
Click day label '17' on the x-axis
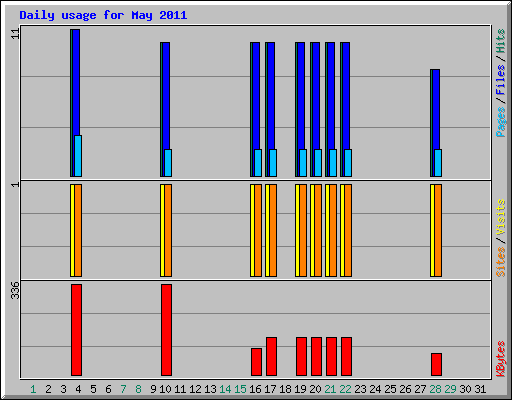[x=270, y=389]
